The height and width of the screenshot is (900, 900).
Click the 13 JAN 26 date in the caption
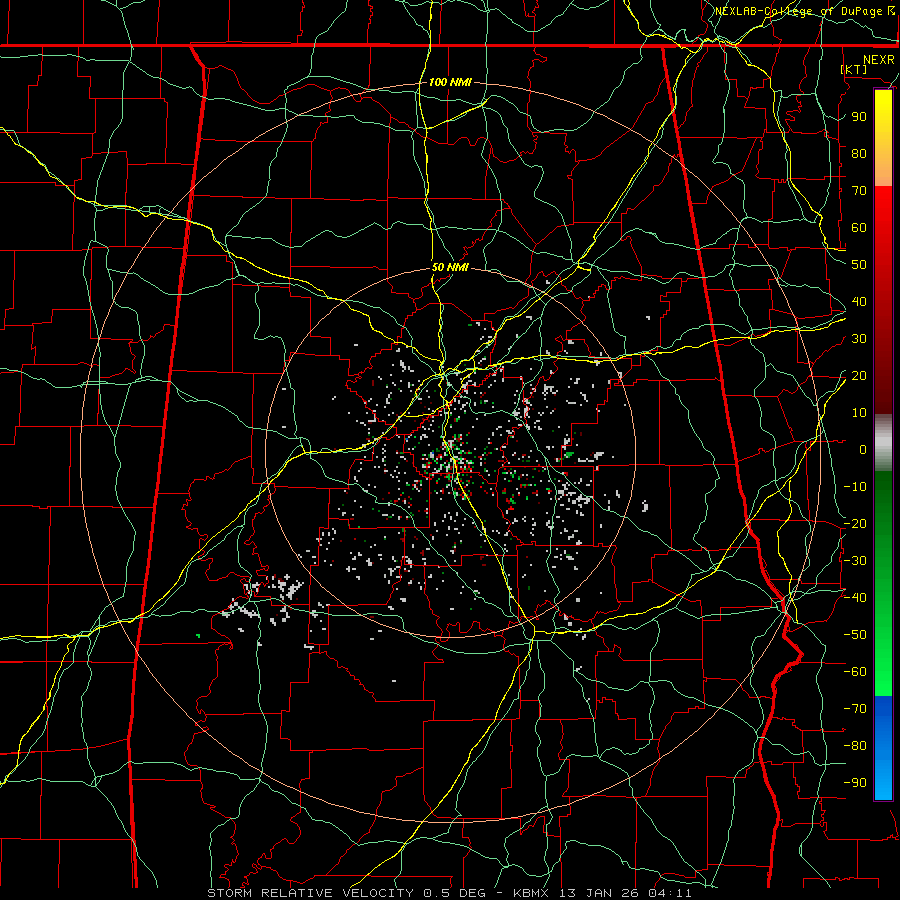(x=598, y=893)
